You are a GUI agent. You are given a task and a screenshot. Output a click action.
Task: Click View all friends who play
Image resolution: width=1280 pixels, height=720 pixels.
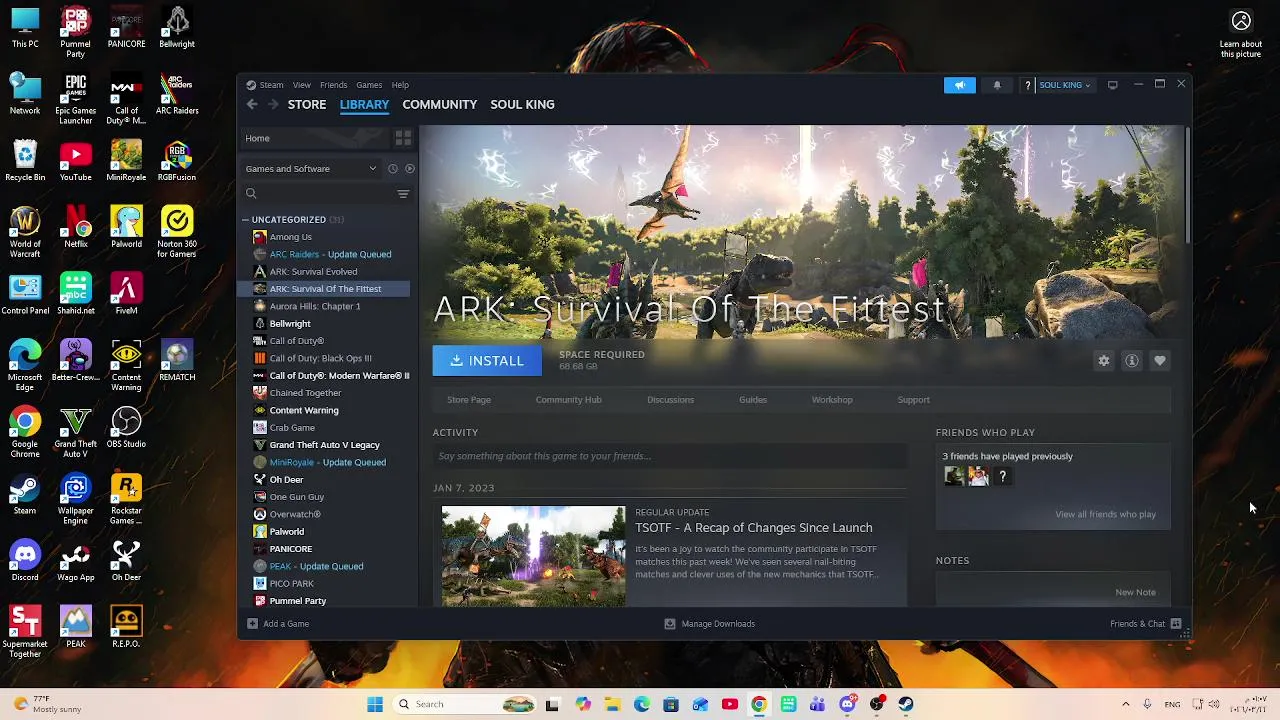click(1105, 515)
